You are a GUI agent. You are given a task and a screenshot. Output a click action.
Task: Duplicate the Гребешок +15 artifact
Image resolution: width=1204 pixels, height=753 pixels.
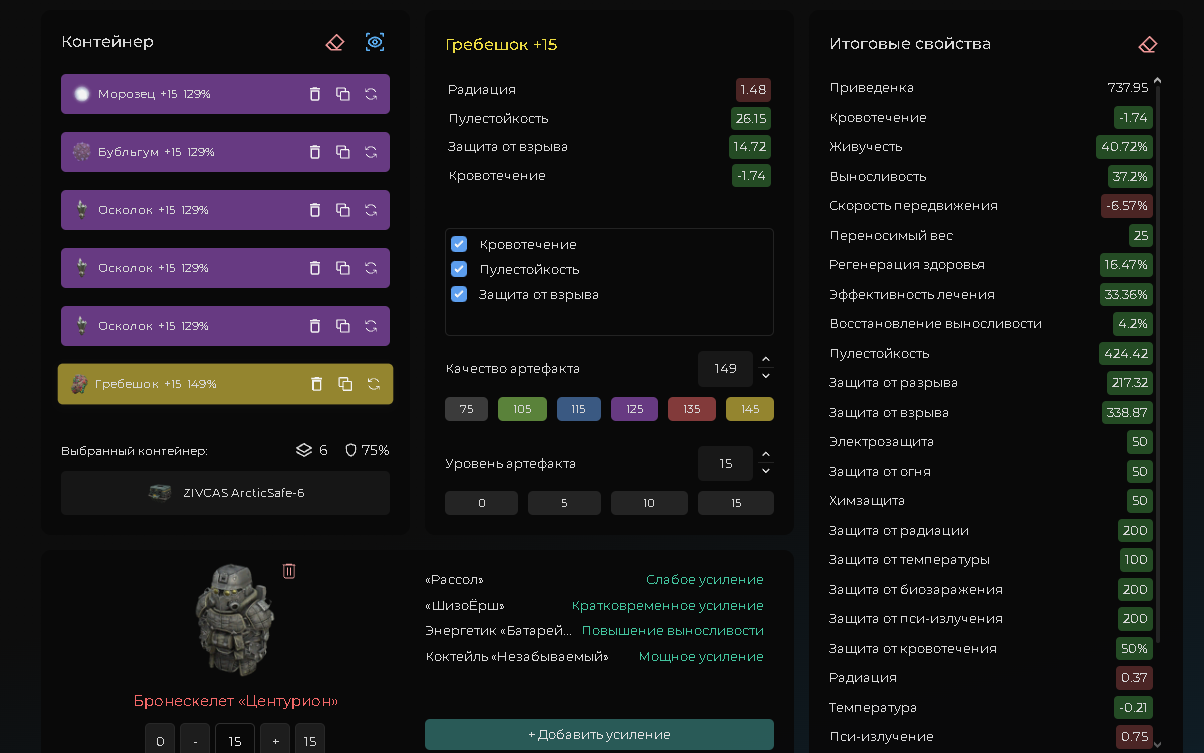point(345,384)
